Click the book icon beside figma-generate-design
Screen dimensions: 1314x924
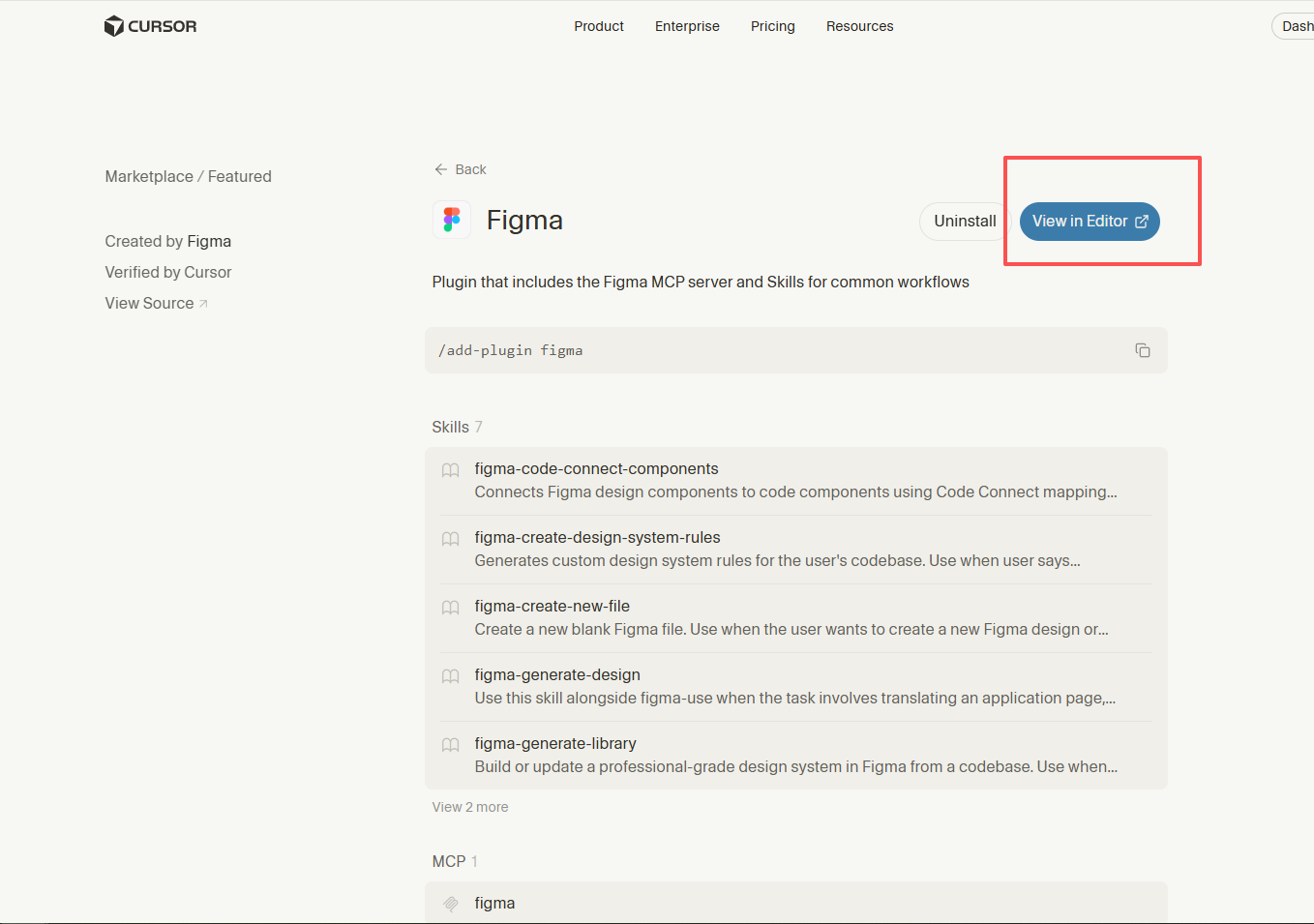coord(451,676)
